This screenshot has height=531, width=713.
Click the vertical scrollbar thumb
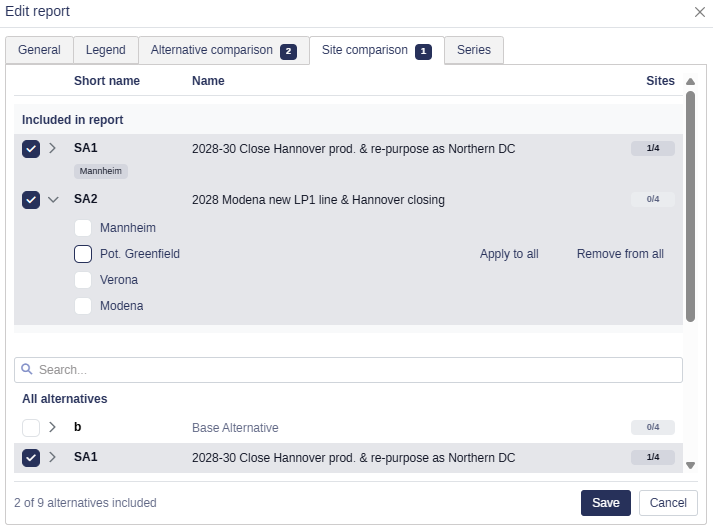tap(690, 206)
